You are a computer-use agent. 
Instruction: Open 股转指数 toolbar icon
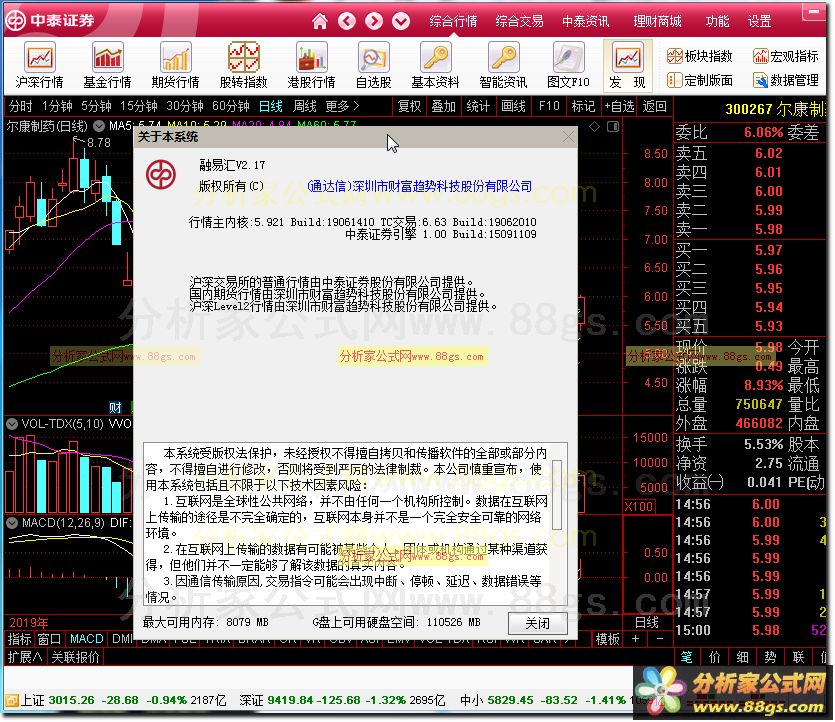click(x=243, y=65)
